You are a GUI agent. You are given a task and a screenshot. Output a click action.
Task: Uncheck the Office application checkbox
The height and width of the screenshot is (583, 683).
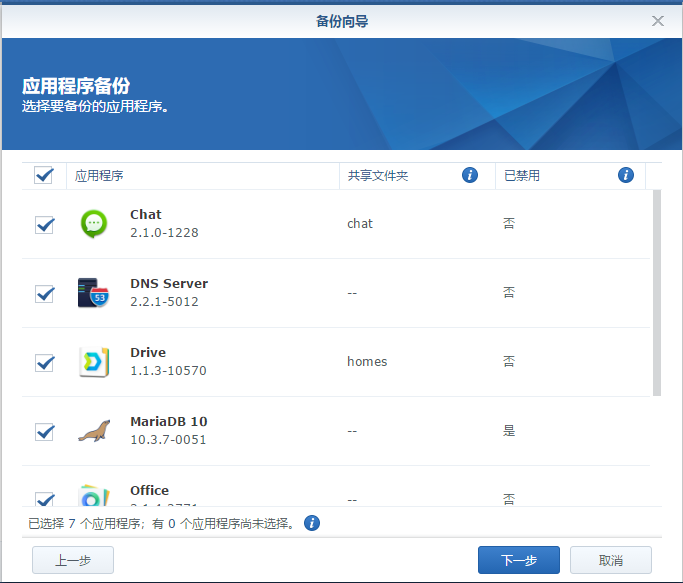[x=44, y=499]
